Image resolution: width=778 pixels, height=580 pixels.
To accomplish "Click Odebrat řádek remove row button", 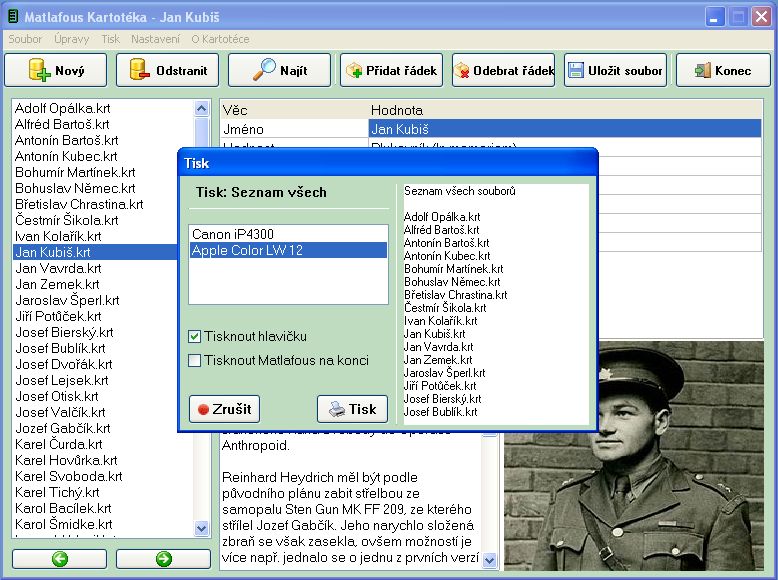I will [504, 70].
